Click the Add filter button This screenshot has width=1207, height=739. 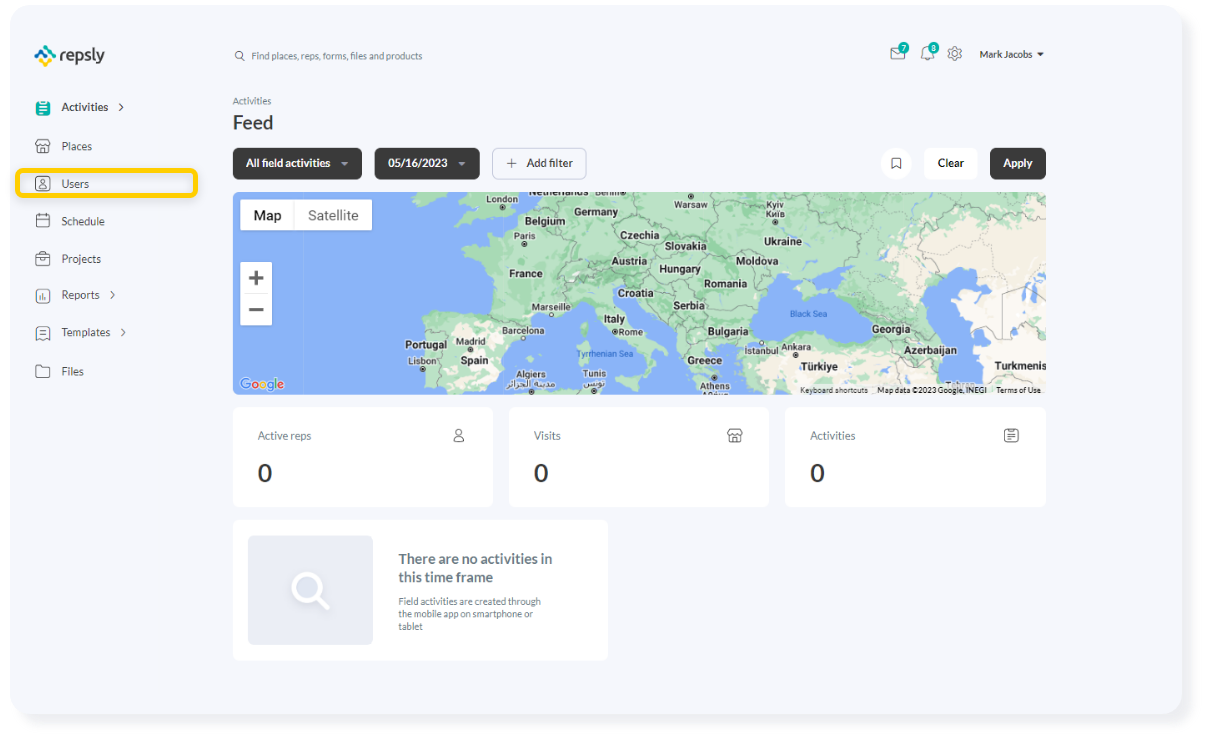click(x=539, y=164)
